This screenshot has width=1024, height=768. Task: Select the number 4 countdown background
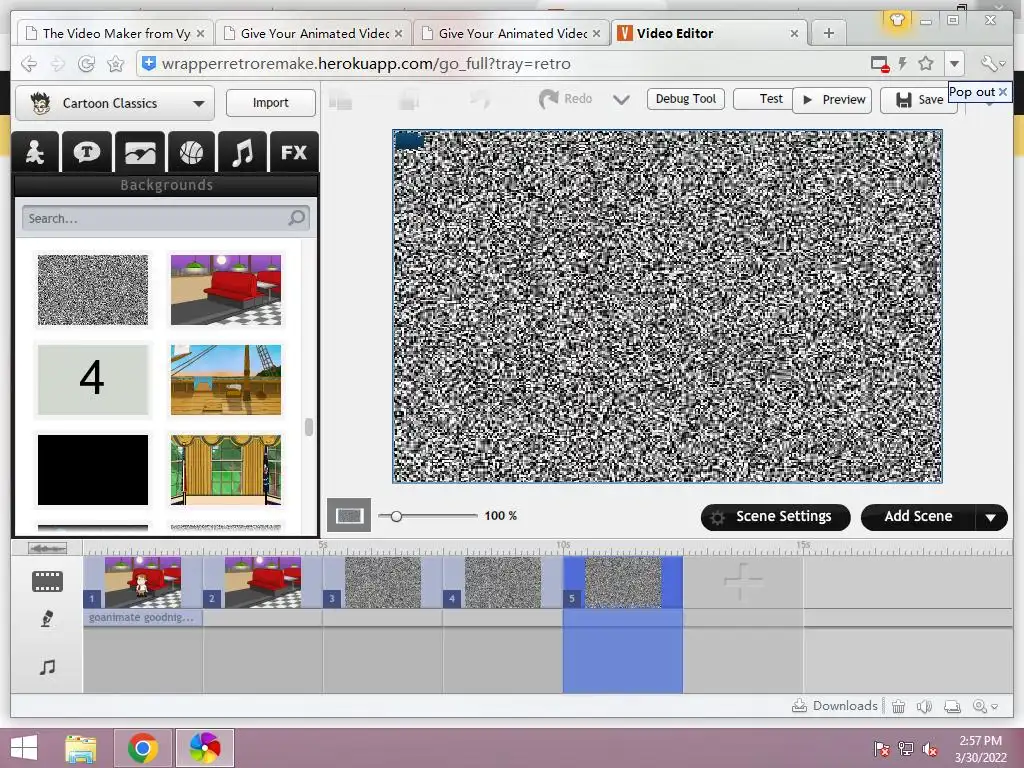click(x=93, y=380)
